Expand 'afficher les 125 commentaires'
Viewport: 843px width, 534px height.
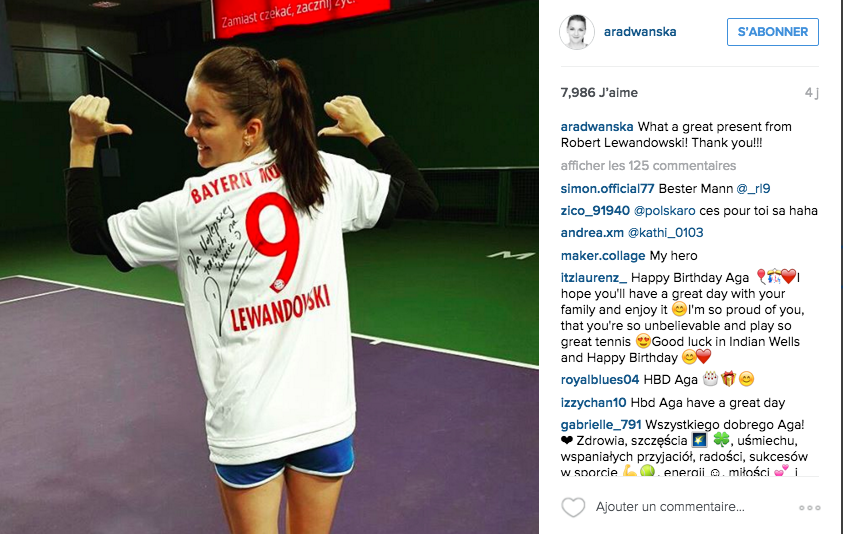pos(648,166)
